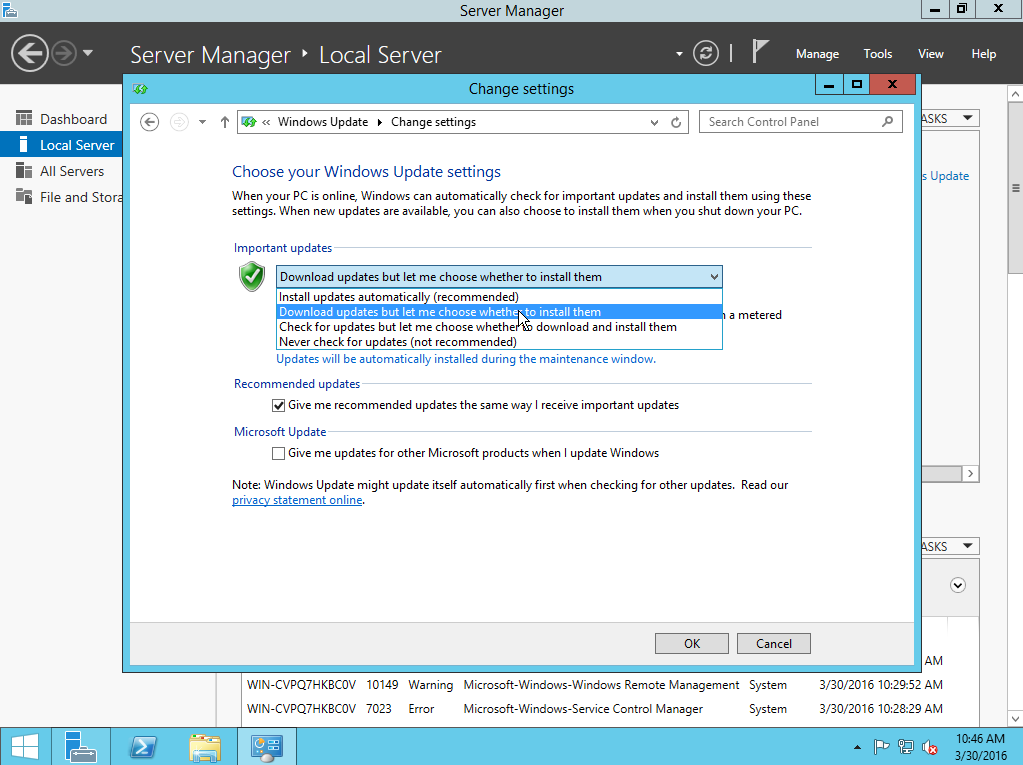Choose Never check for updates option
Image resolution: width=1023 pixels, height=765 pixels.
coord(499,342)
